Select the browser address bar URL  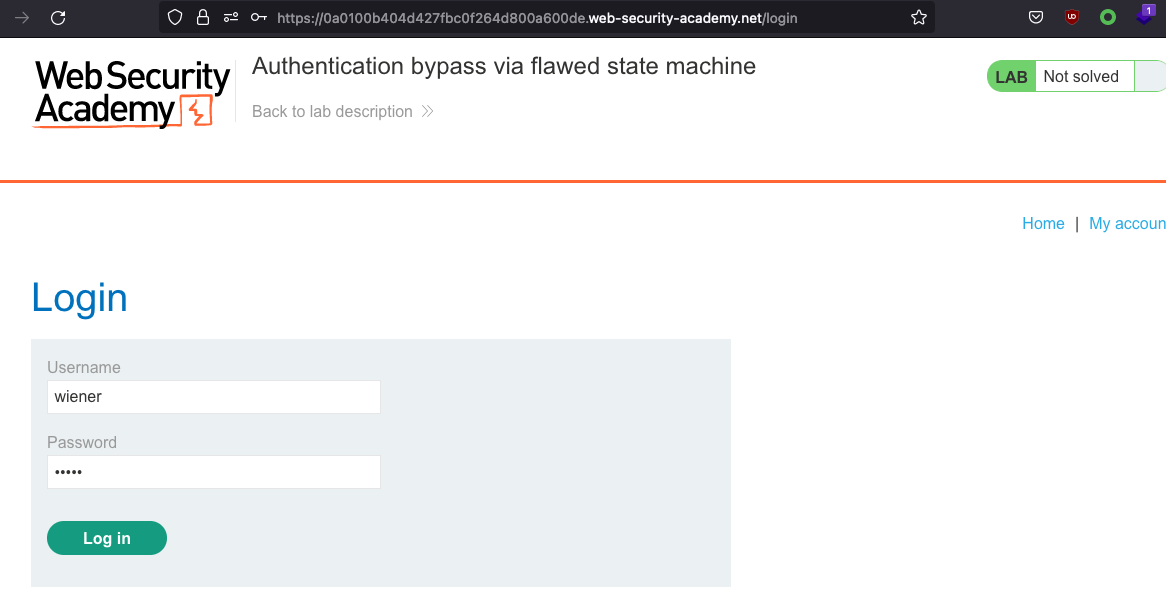537,17
